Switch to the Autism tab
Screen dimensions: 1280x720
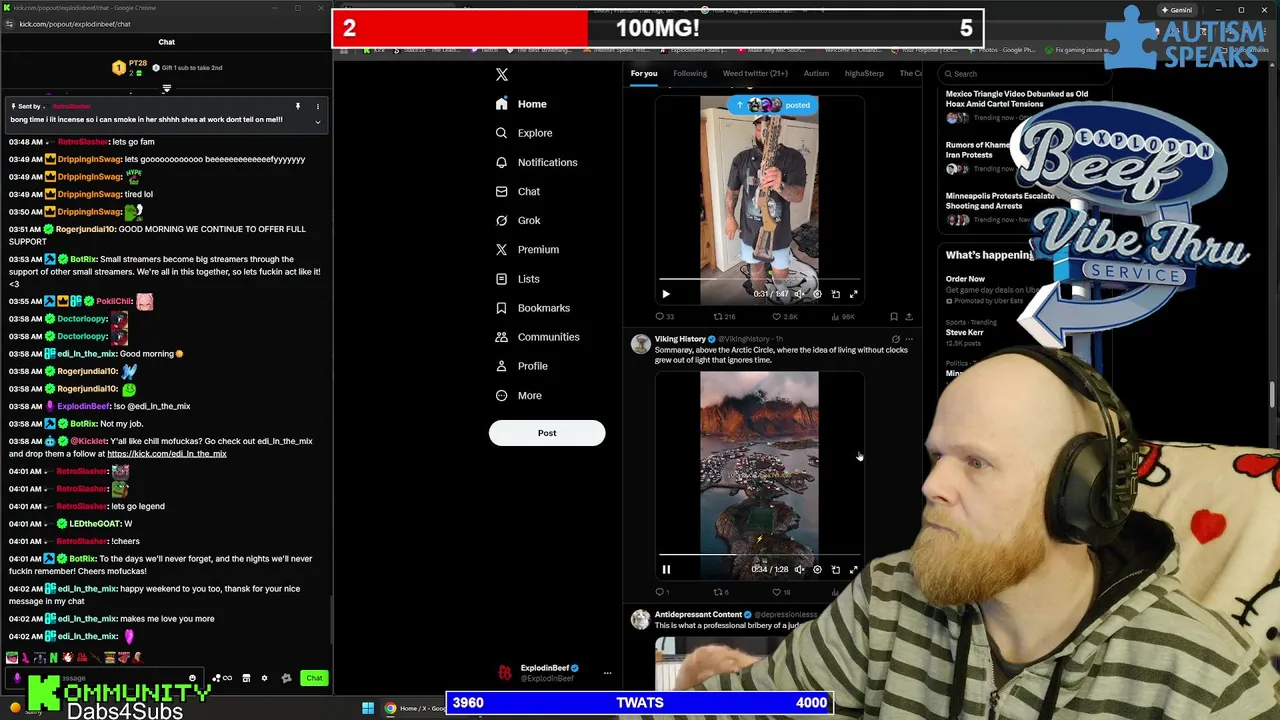[x=816, y=73]
